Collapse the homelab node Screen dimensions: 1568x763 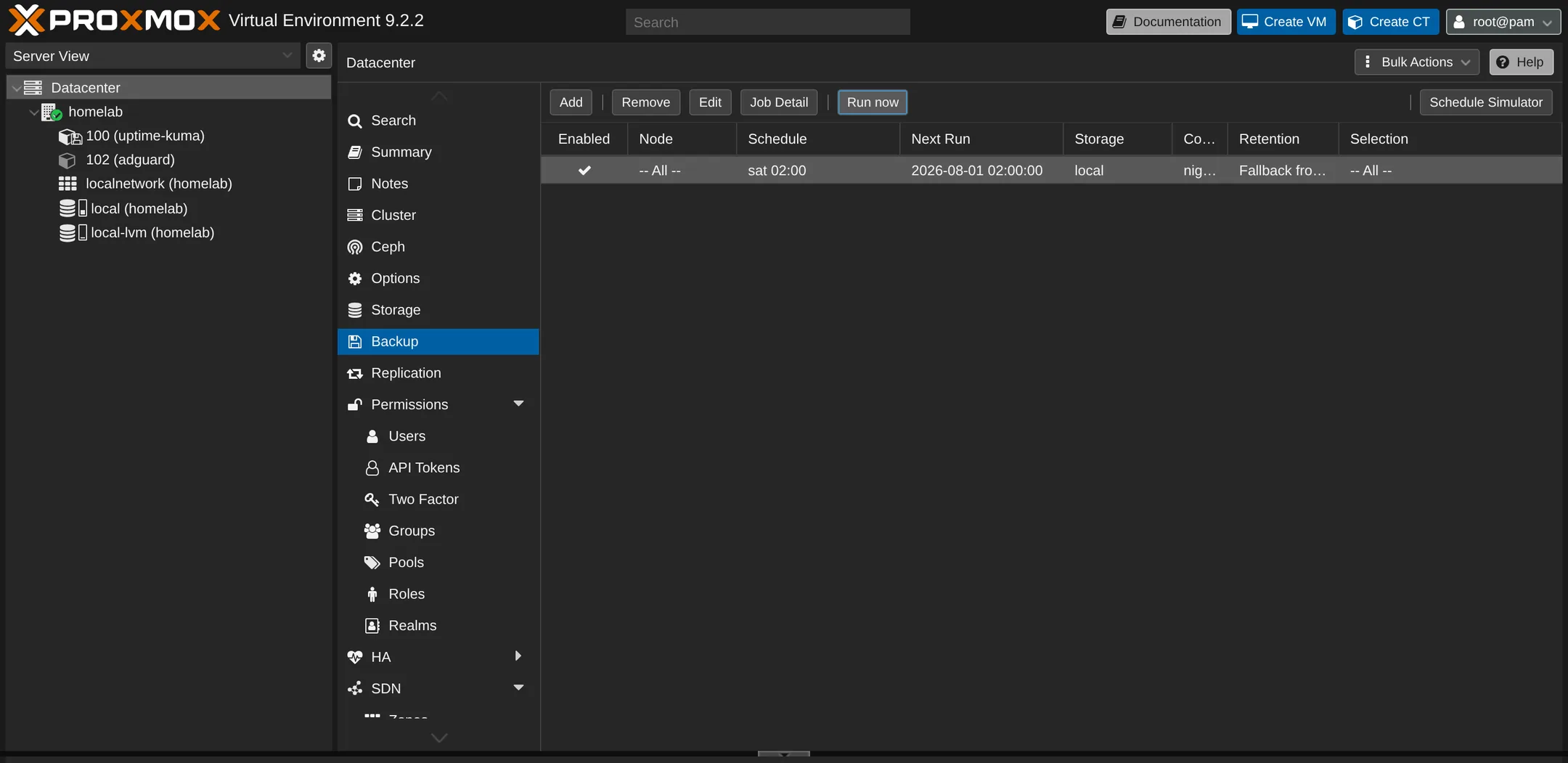click(x=33, y=113)
